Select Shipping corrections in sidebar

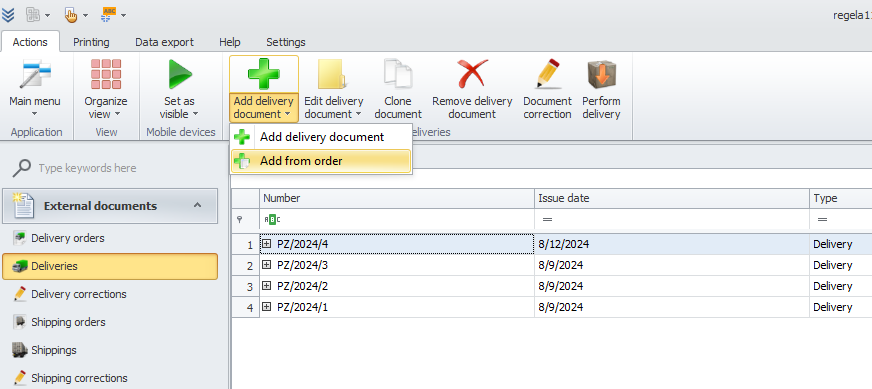(x=110, y=377)
